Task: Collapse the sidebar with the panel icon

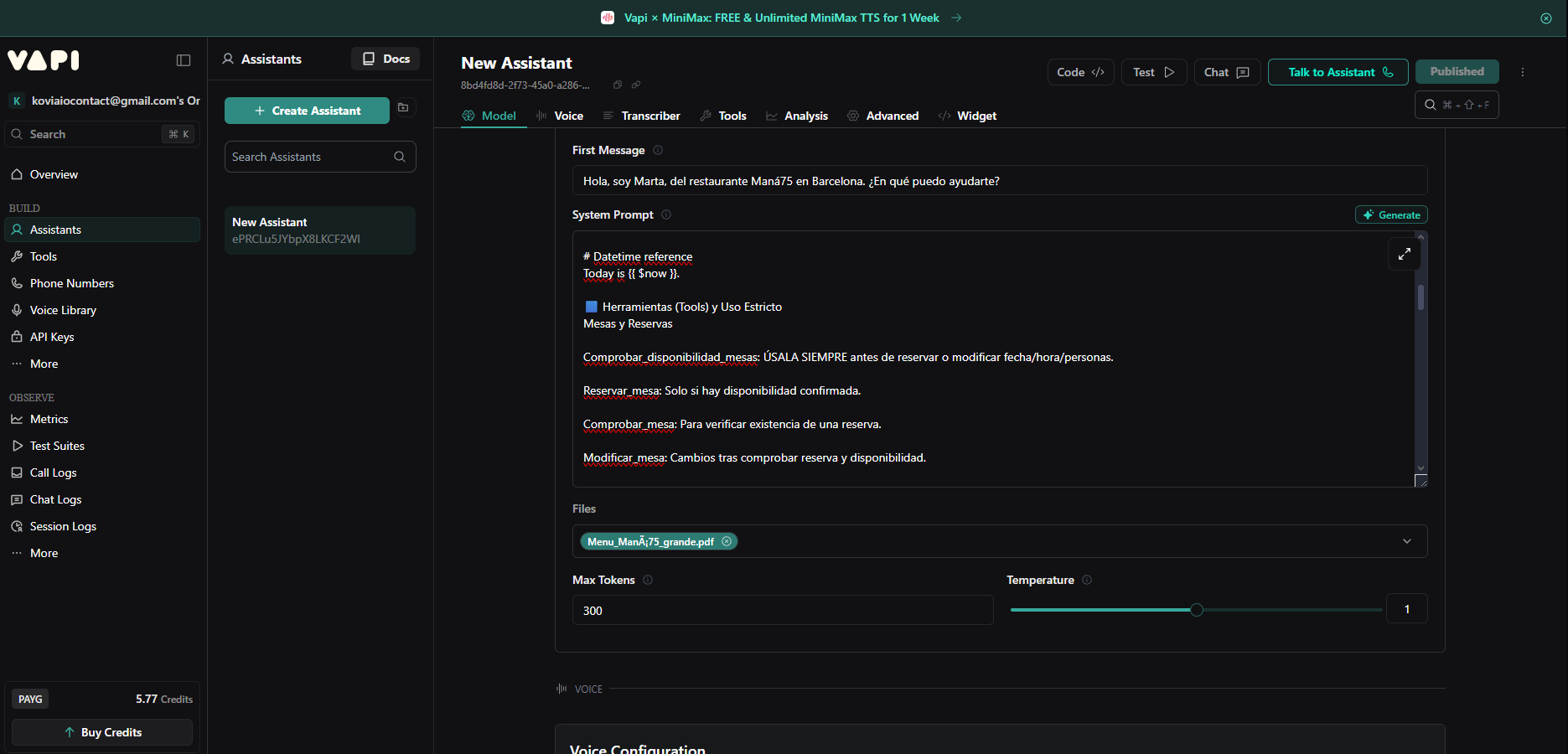Action: click(184, 60)
